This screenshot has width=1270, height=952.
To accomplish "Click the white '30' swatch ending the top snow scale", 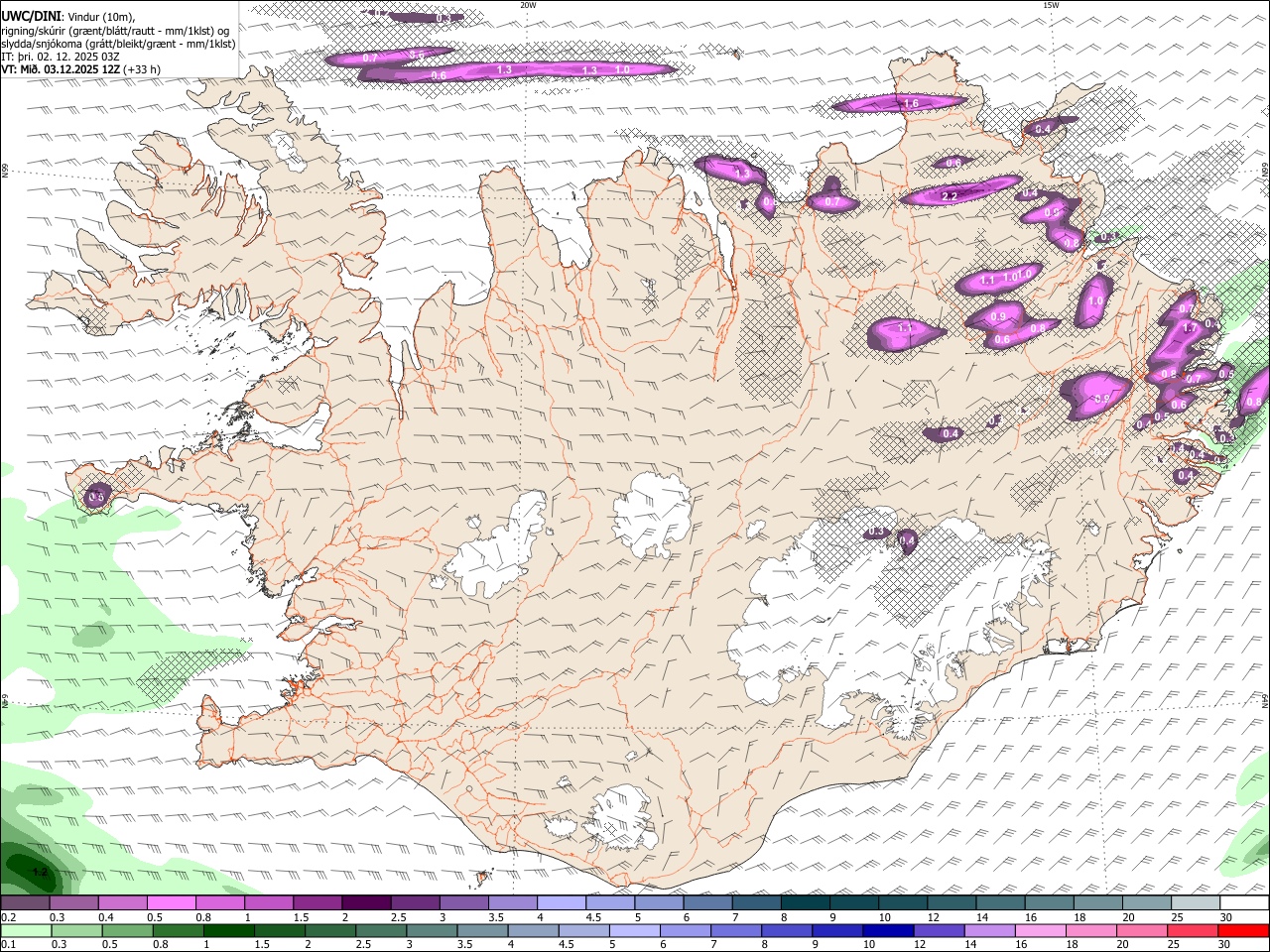I will click(1244, 903).
